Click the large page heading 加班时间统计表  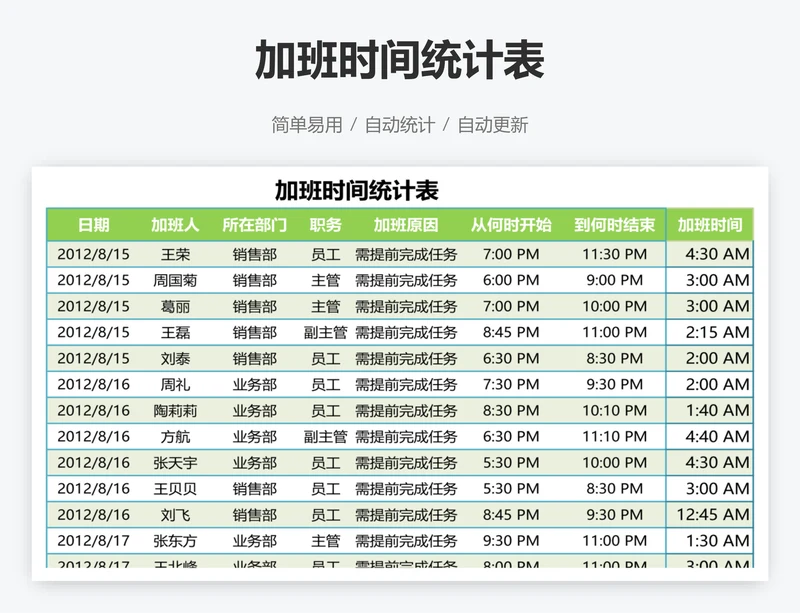point(400,60)
